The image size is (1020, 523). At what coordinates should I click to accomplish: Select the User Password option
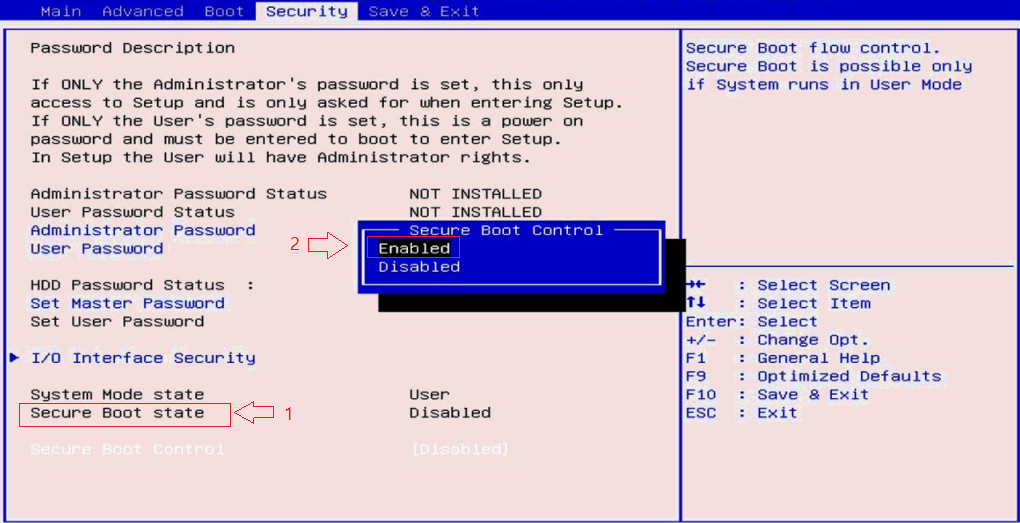click(x=96, y=249)
